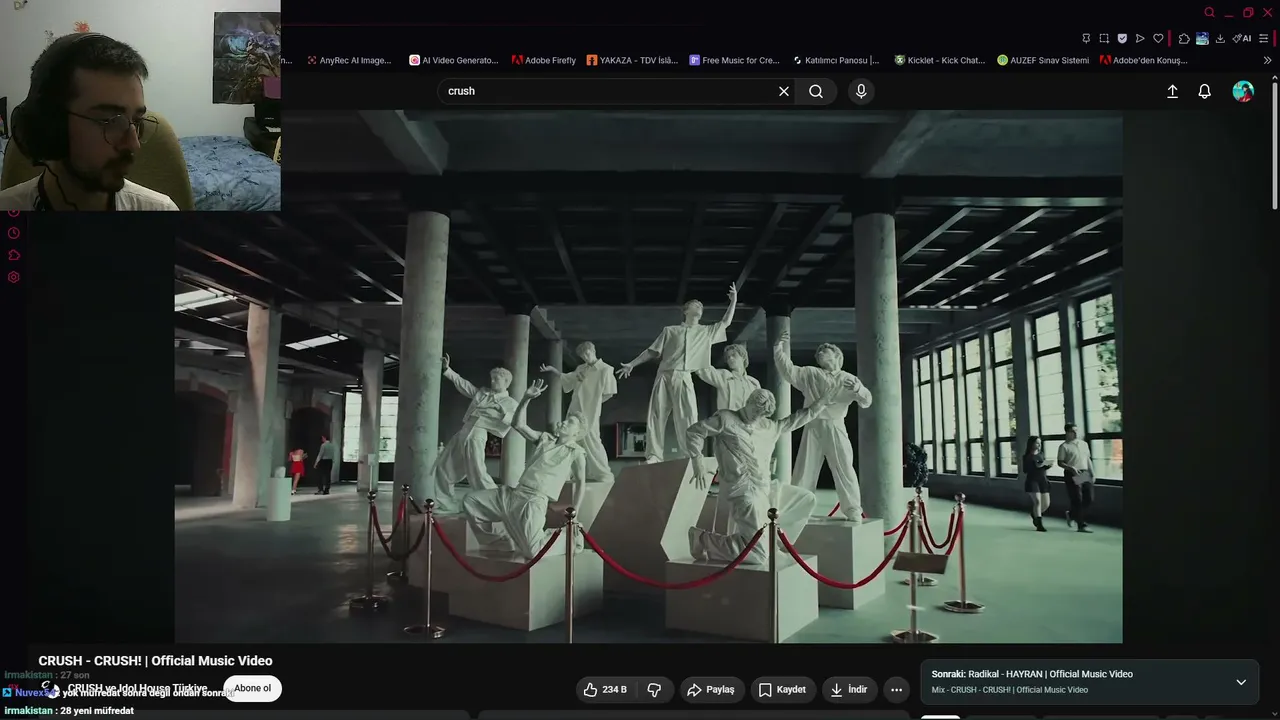This screenshot has width=1280, height=720.
Task: Open YouTube notifications bell
Action: 1204,91
